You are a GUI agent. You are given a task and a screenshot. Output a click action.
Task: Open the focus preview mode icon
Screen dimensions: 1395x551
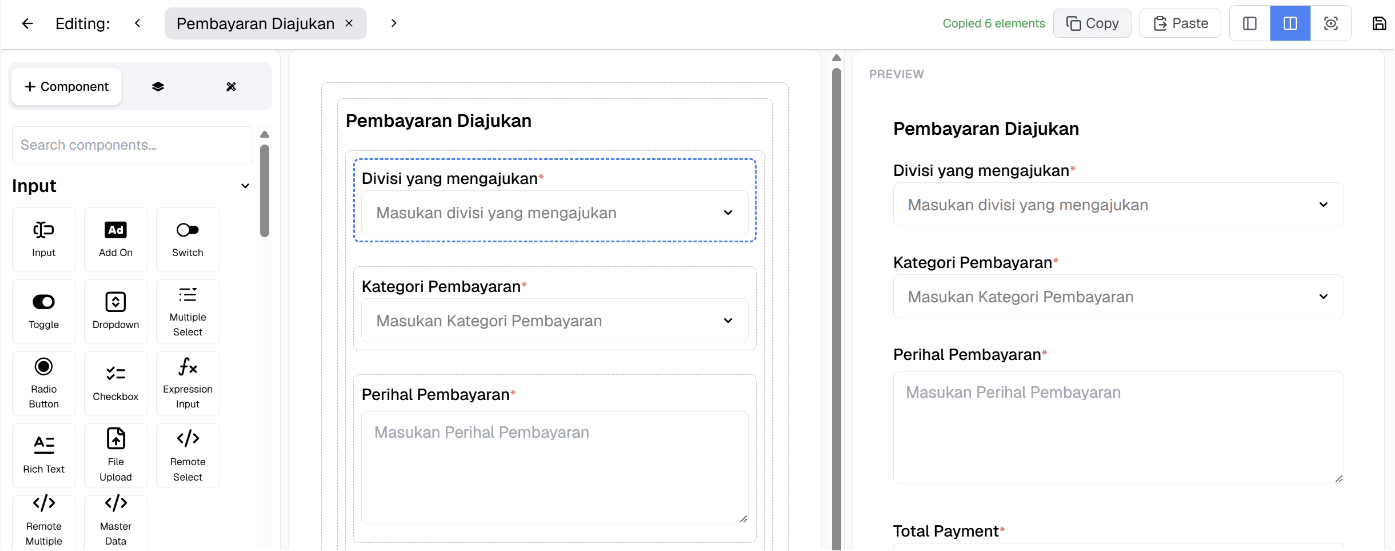tap(1331, 23)
